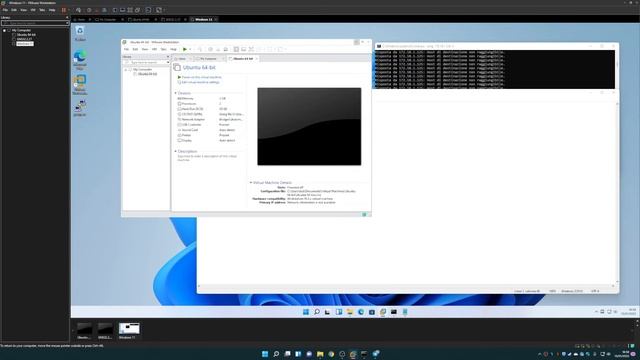Switch to the Windows 11 tab in outer window

[x=204, y=19]
